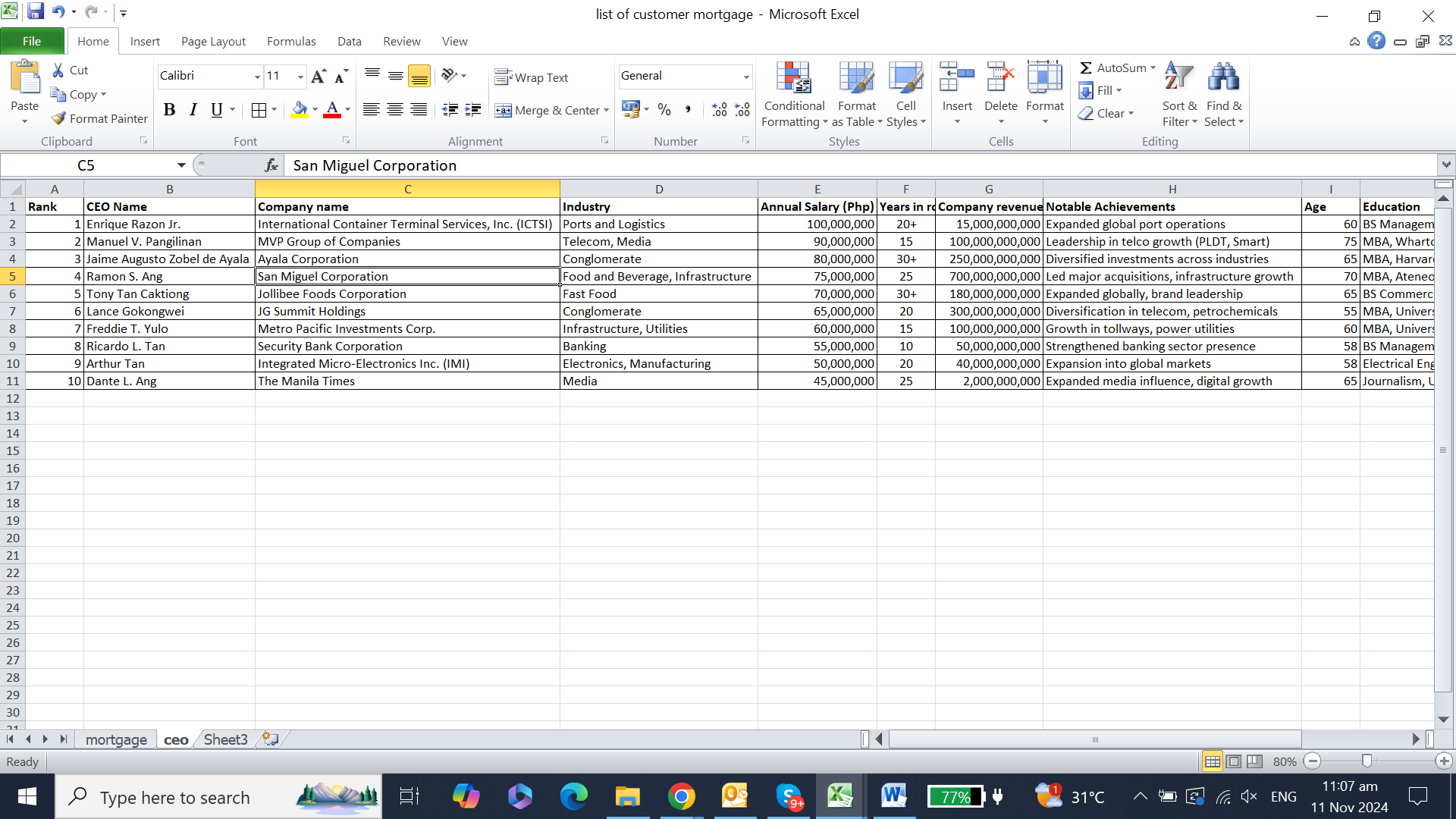Click the Increase Decimal icon

(x=719, y=110)
